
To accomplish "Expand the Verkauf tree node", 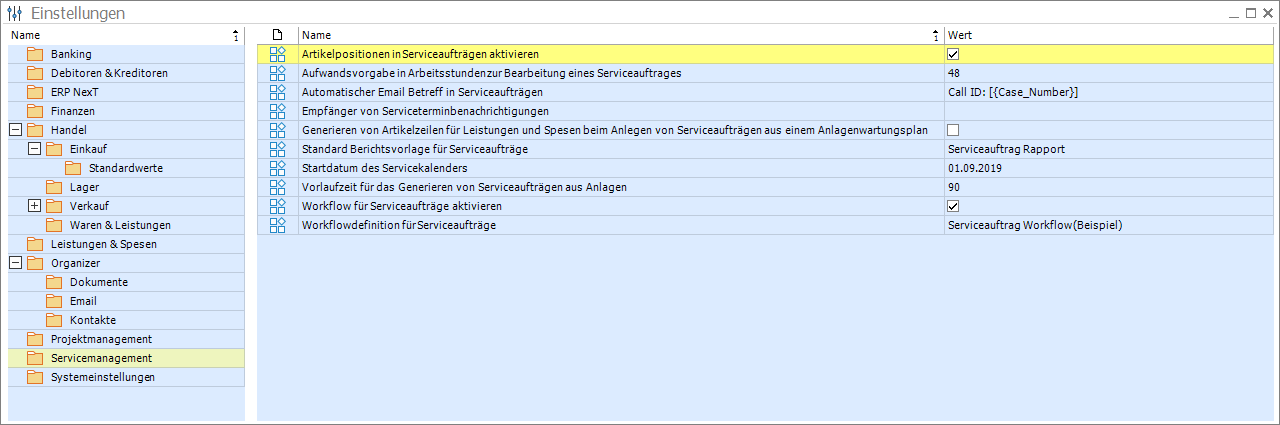I will [35, 206].
